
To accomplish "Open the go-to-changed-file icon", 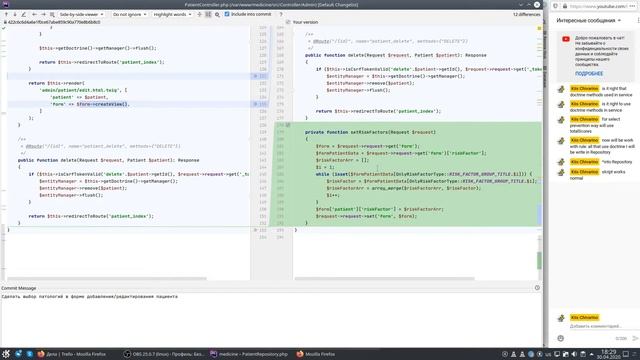I will pyautogui.click(x=52, y=14).
